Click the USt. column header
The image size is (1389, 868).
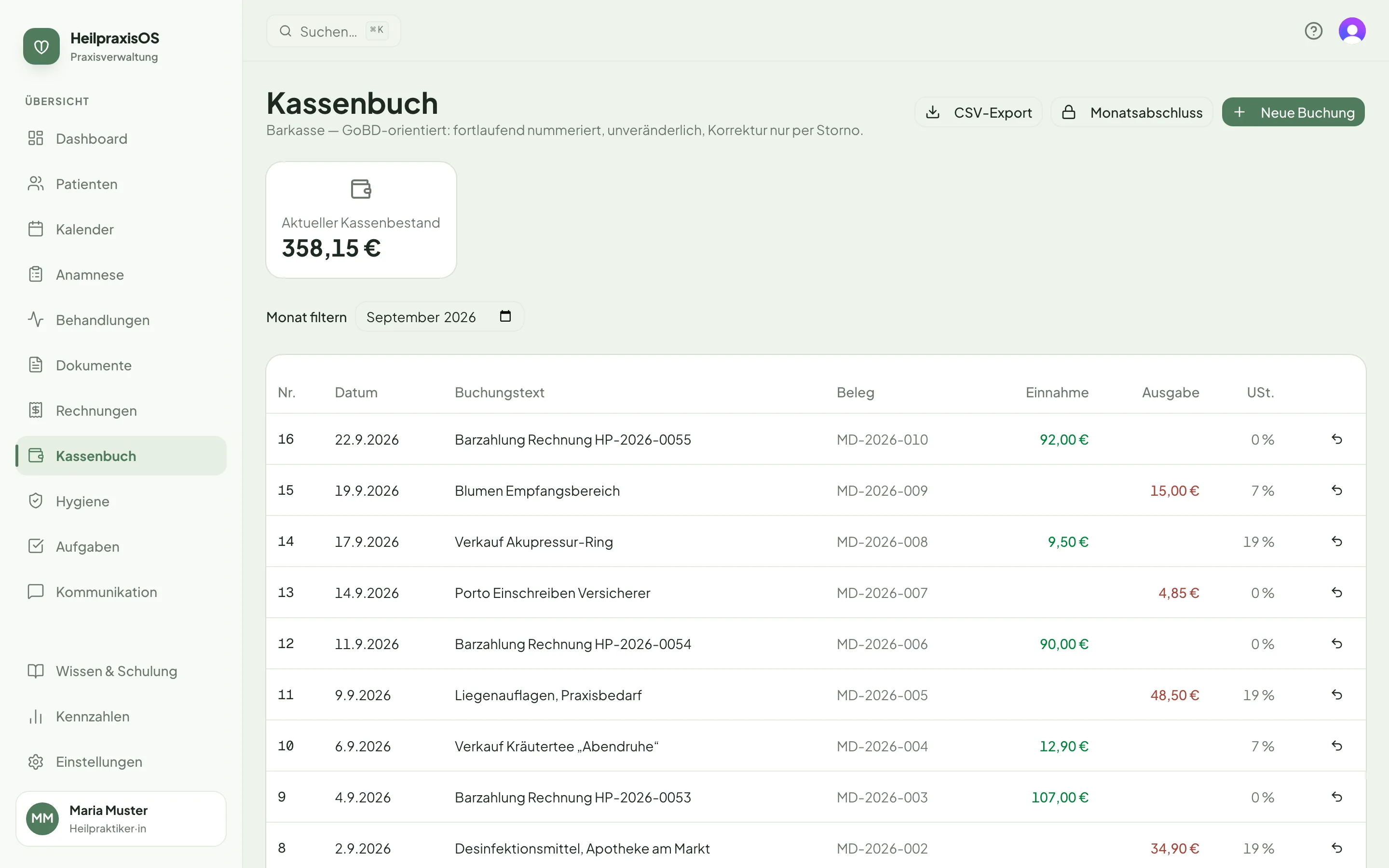1260,393
